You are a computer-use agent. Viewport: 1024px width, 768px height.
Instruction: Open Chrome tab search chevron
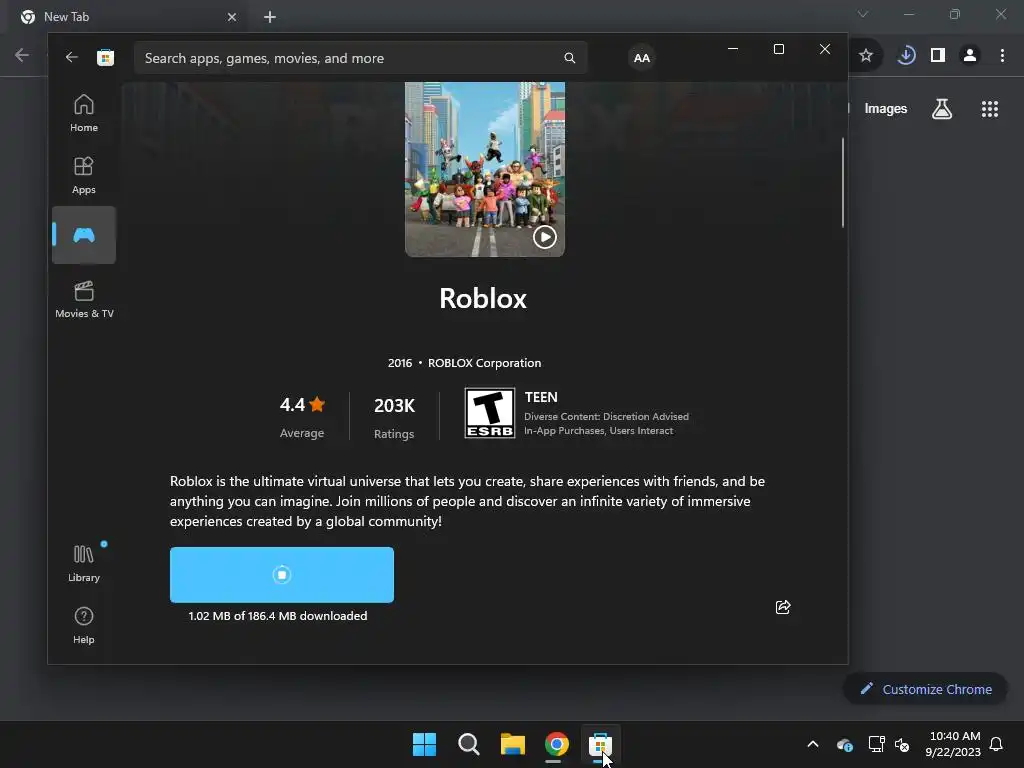tap(863, 14)
